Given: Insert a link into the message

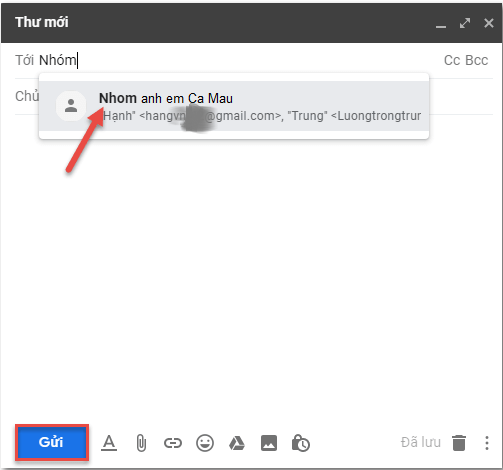Looking at the screenshot, I should click(173, 443).
